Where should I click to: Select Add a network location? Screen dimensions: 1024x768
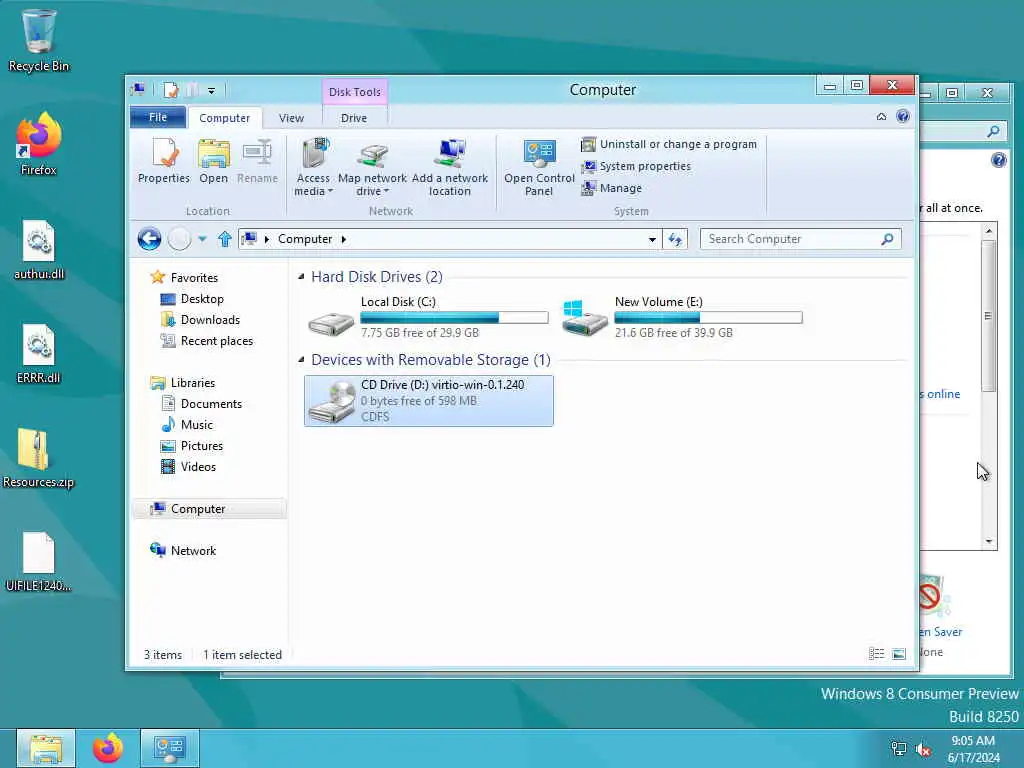pos(450,167)
